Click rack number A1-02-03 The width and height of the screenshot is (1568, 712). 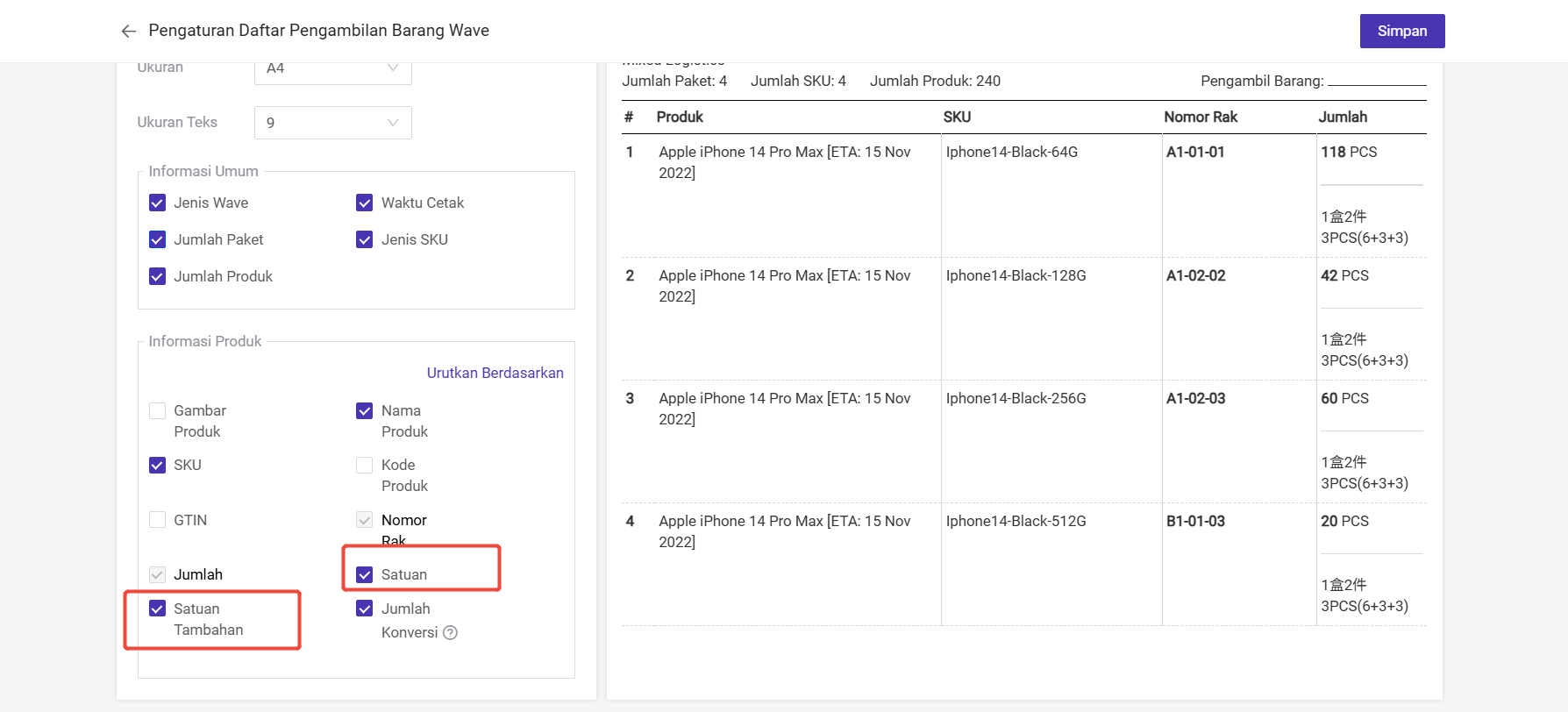tap(1196, 398)
